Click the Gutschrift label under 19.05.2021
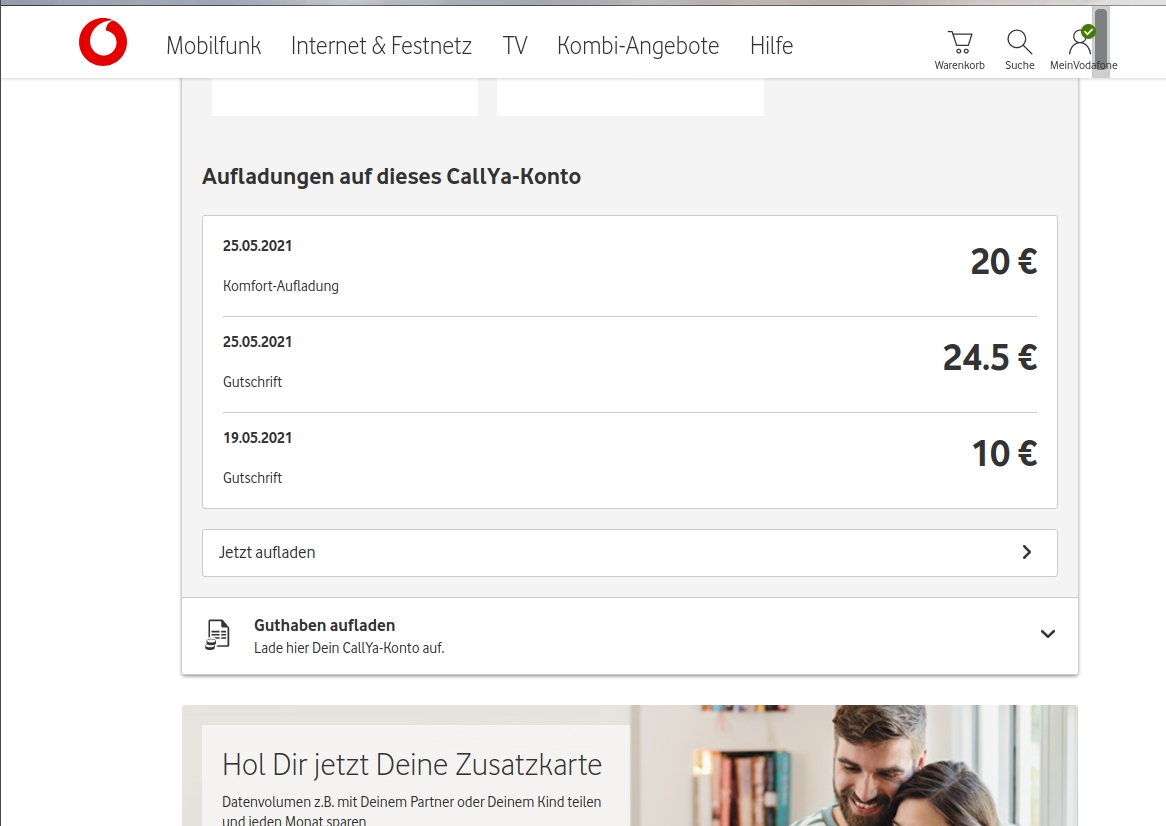The height and width of the screenshot is (826, 1166). pyautogui.click(x=252, y=478)
